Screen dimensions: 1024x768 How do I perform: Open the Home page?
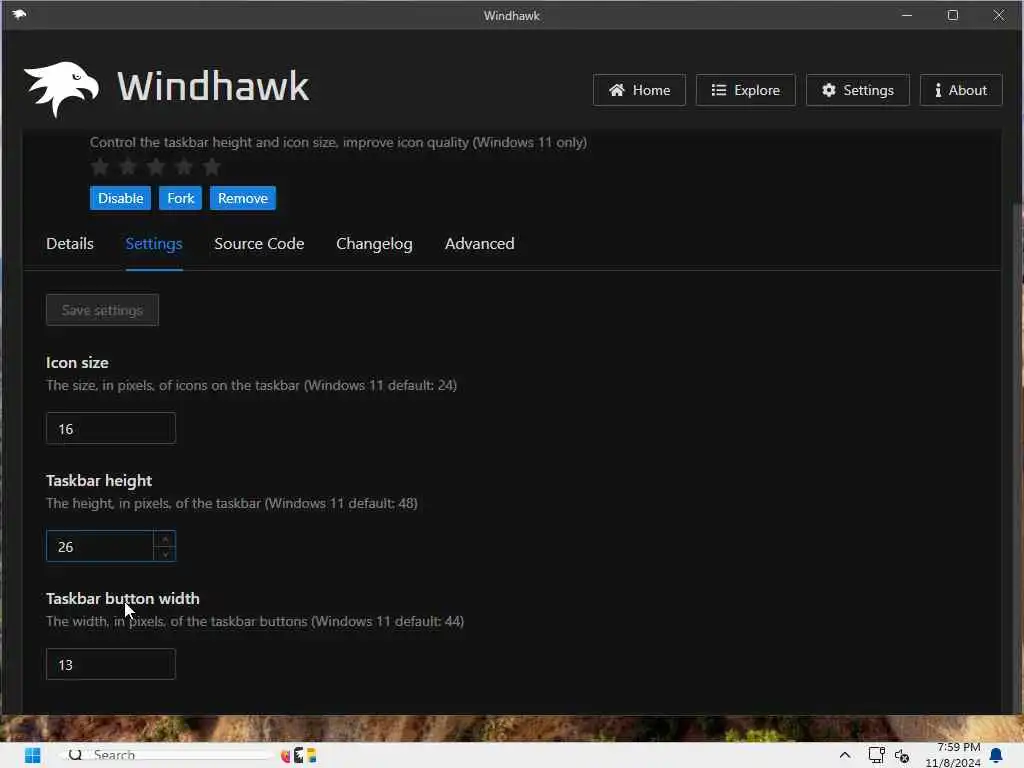[x=639, y=90]
